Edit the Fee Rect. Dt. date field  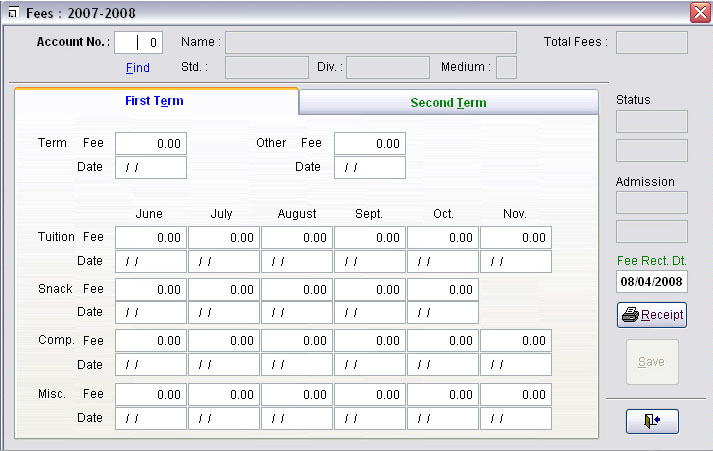point(651,282)
